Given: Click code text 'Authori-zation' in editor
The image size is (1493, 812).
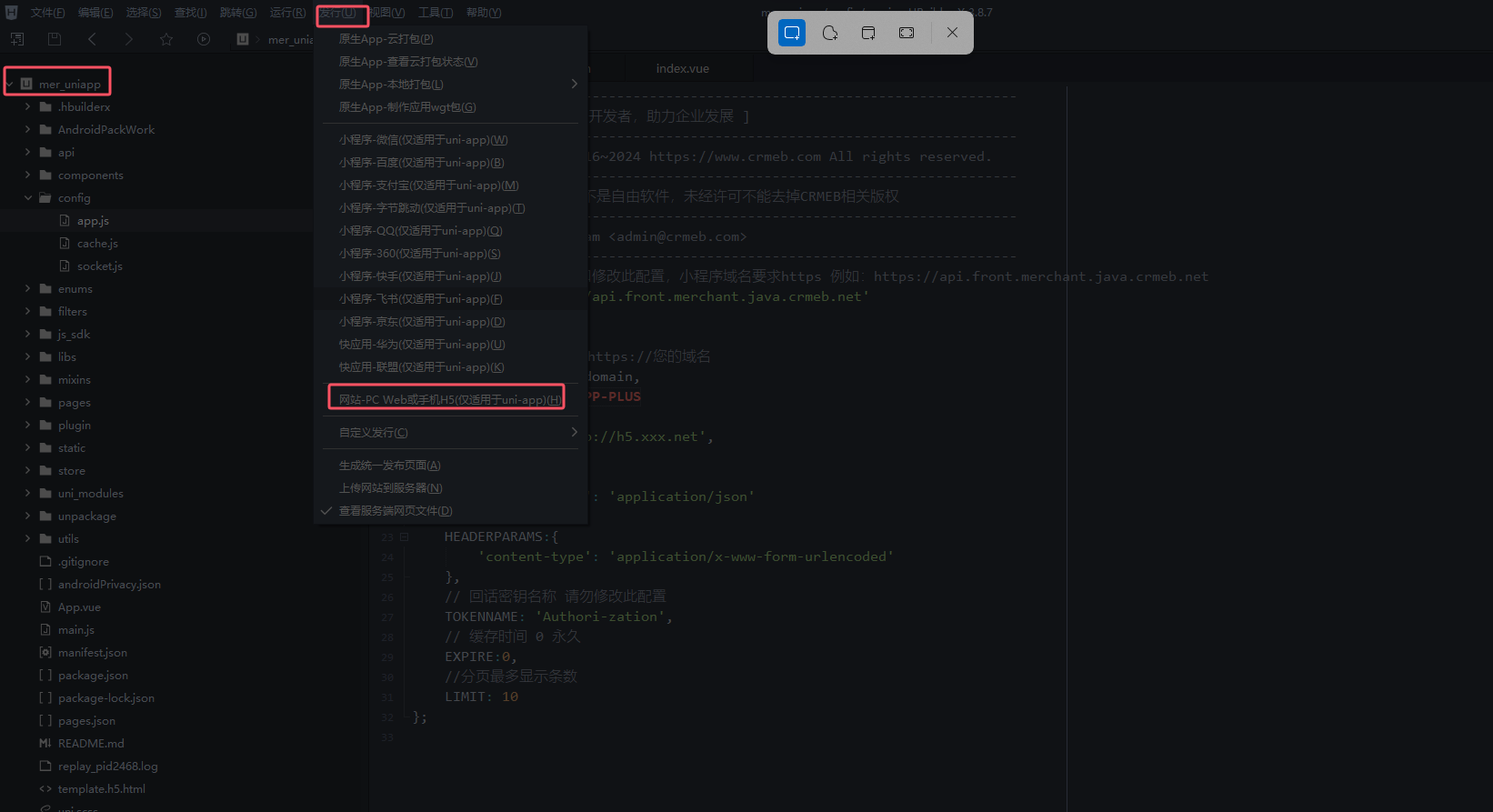Looking at the screenshot, I should point(600,617).
